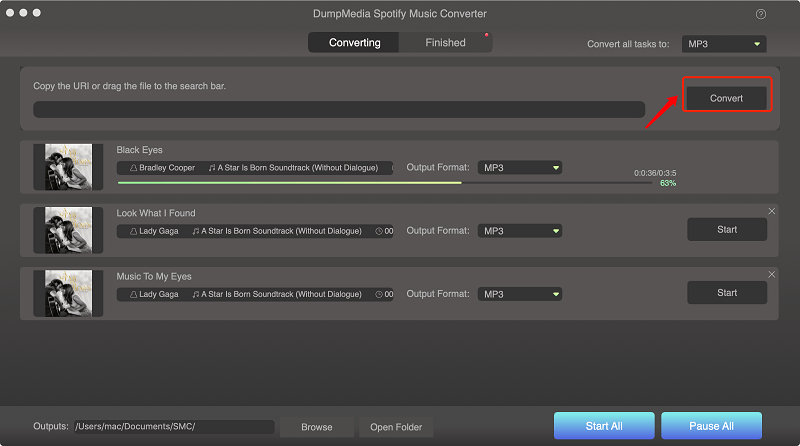Switch to the Finished tab
This screenshot has width=800, height=446.
445,42
